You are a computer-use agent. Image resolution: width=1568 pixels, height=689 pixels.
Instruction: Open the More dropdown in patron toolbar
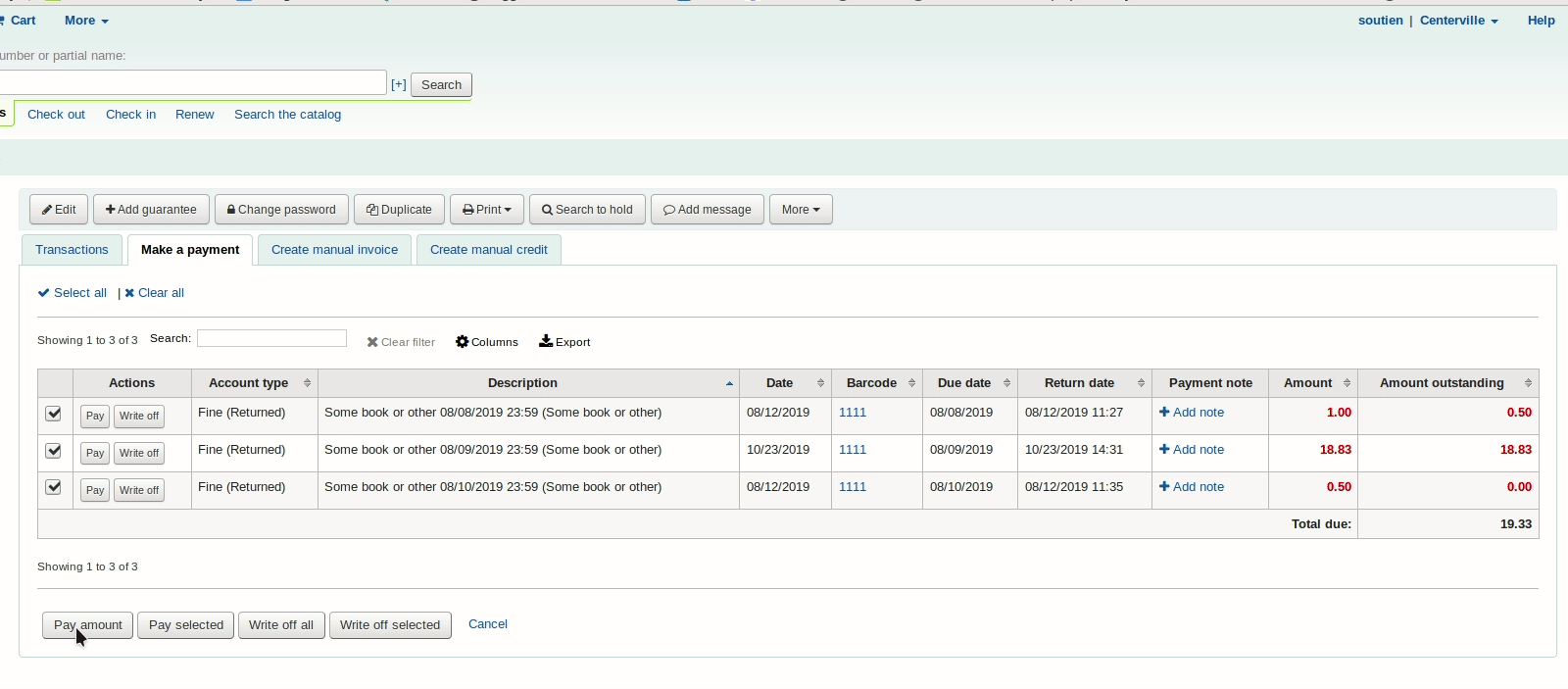801,210
